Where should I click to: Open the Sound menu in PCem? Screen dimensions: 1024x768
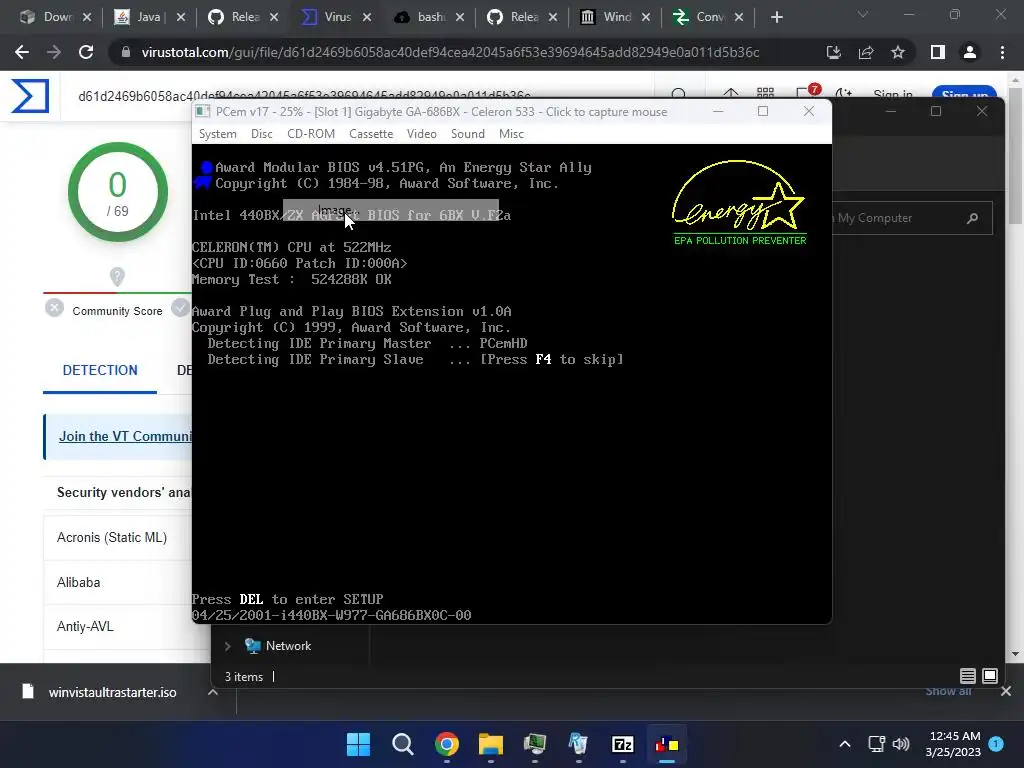coord(468,134)
